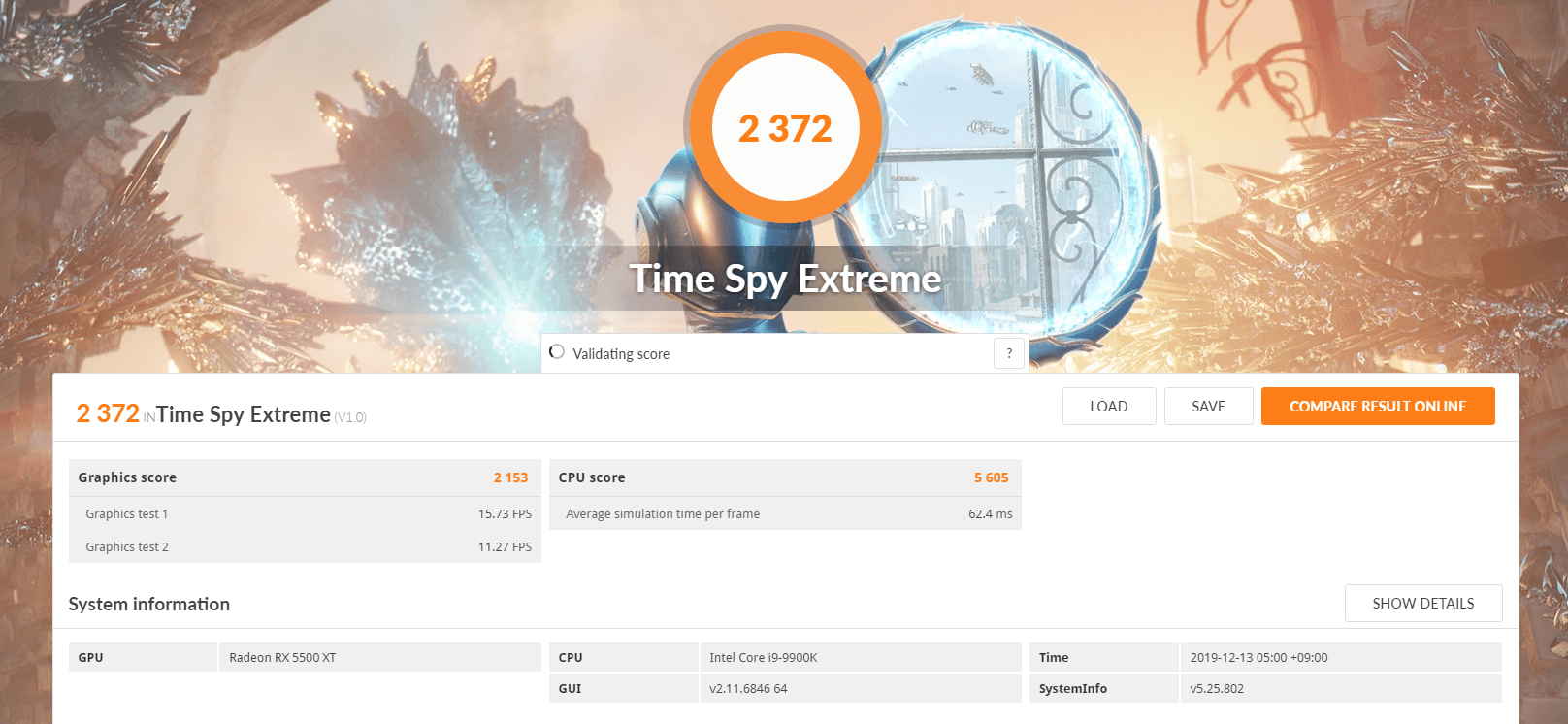Screen dimensions: 1568x724
Task: Click the 11.27 FPS value
Action: tap(505, 547)
